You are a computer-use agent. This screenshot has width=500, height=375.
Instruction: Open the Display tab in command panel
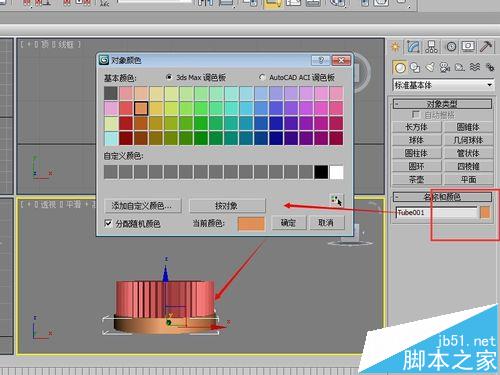point(468,47)
